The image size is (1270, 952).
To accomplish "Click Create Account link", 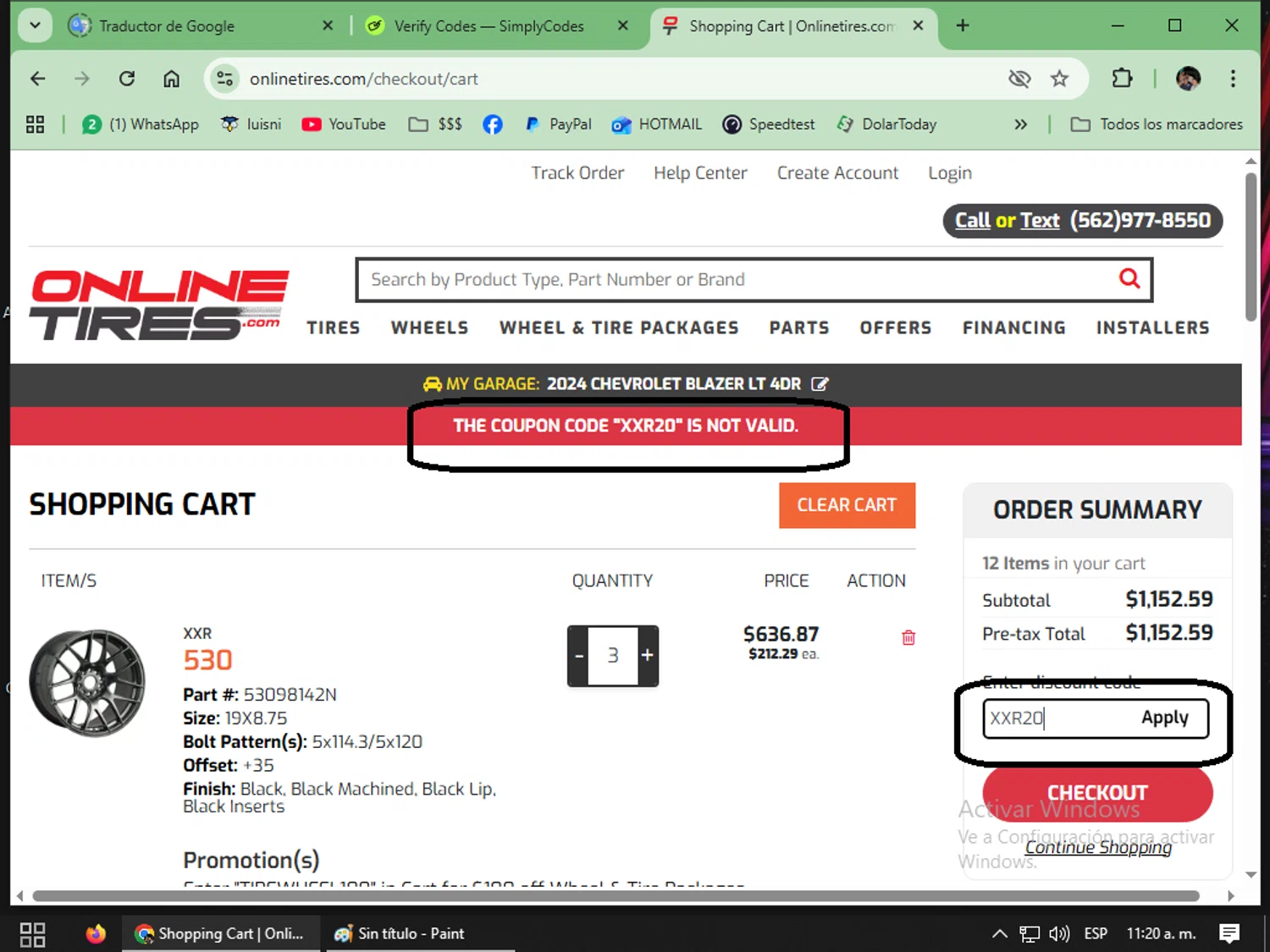I will click(837, 173).
